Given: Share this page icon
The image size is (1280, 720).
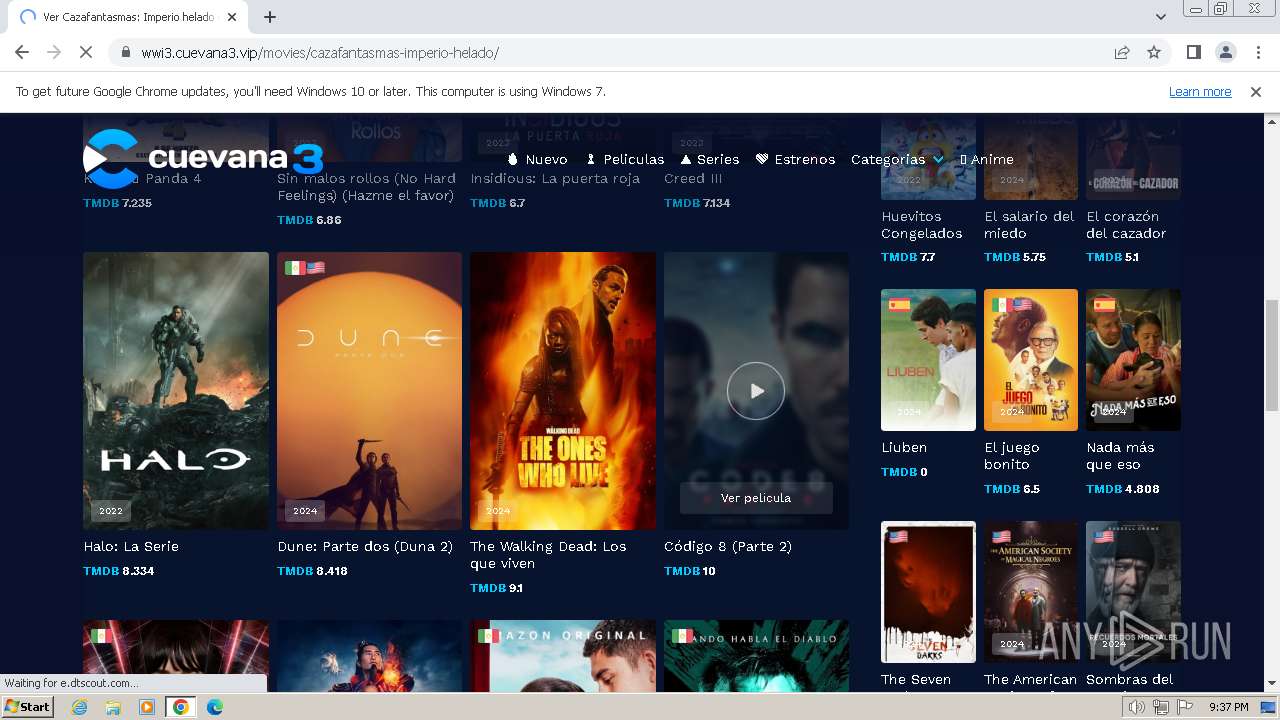Looking at the screenshot, I should 1122,53.
